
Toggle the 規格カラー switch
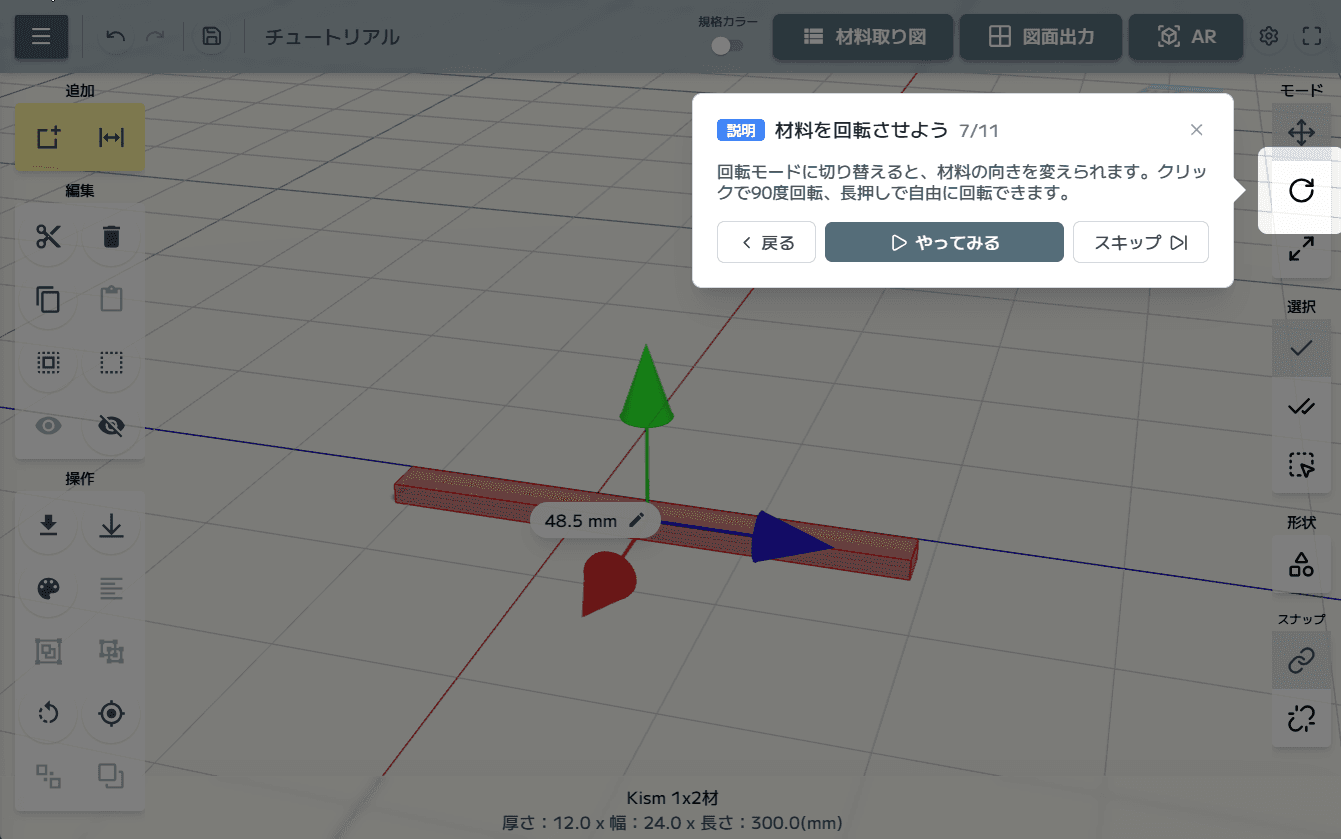pyautogui.click(x=727, y=45)
